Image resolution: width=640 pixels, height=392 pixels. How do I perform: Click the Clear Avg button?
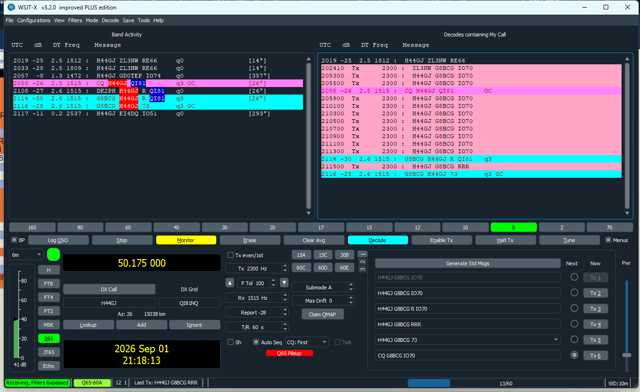[x=314, y=240]
